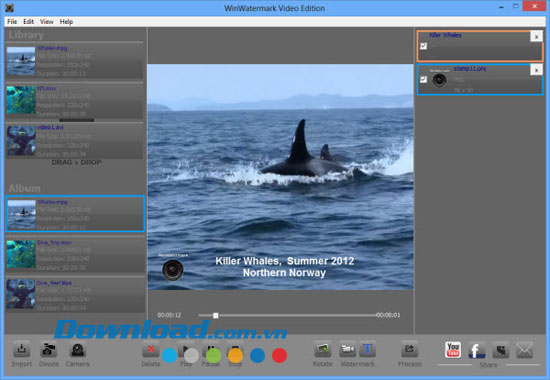Click the camera lens stamp on the video preview
550x380 pixels.
(173, 269)
